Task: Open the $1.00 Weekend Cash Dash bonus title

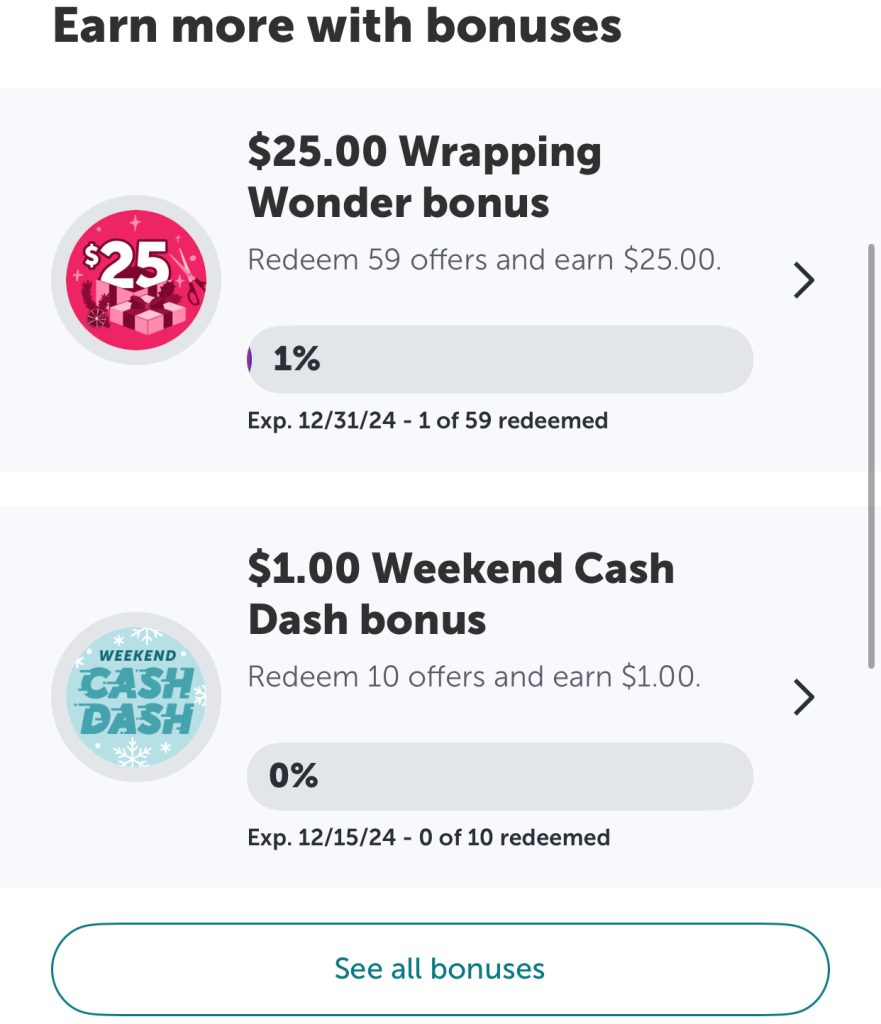Action: click(461, 594)
